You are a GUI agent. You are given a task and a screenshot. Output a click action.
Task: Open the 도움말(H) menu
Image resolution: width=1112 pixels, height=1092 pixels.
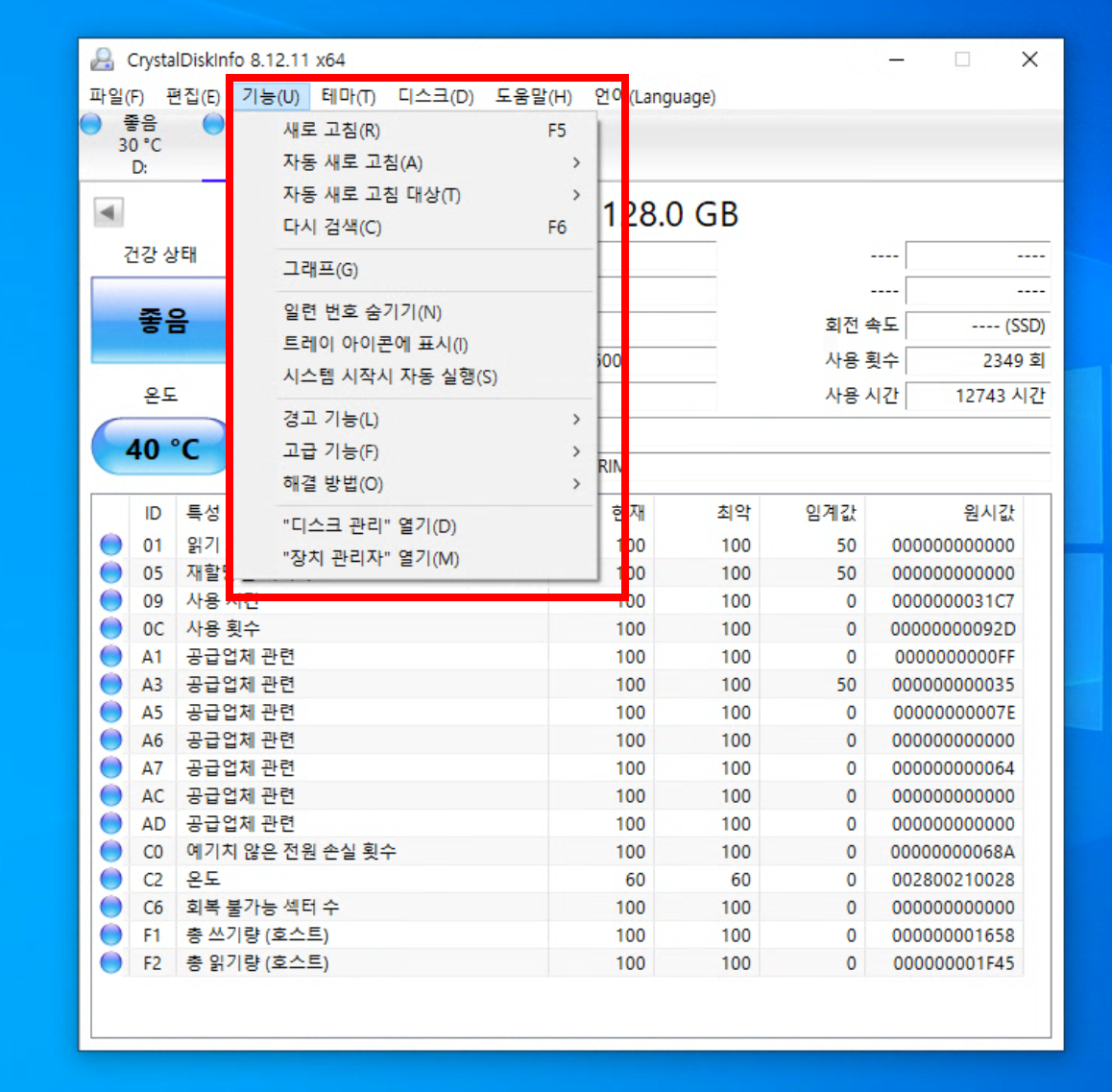click(x=533, y=96)
